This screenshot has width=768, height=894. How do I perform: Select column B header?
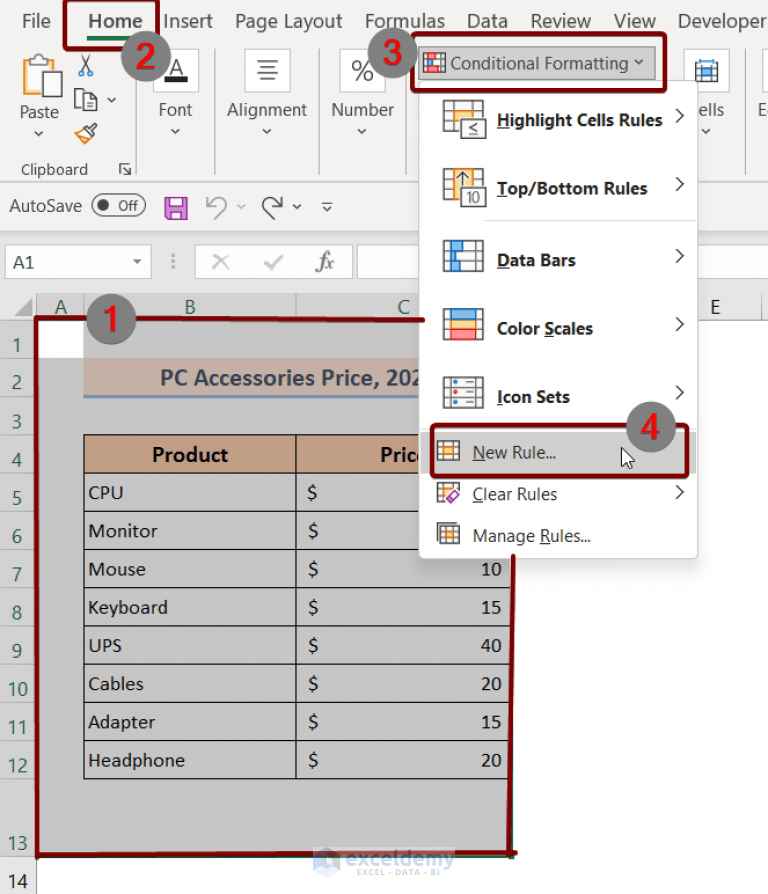(x=190, y=307)
